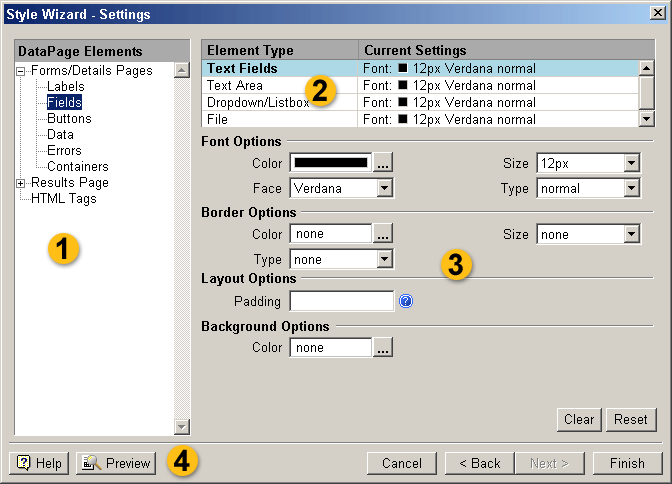Open the Font Face dropdown showing Verdana
The image size is (672, 484).
342,188
